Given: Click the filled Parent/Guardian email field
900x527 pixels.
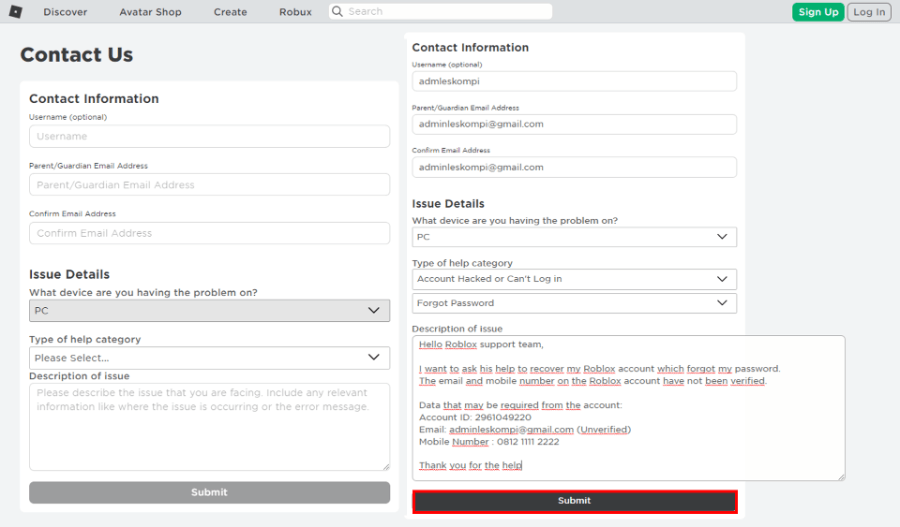Looking at the screenshot, I should [x=574, y=124].
